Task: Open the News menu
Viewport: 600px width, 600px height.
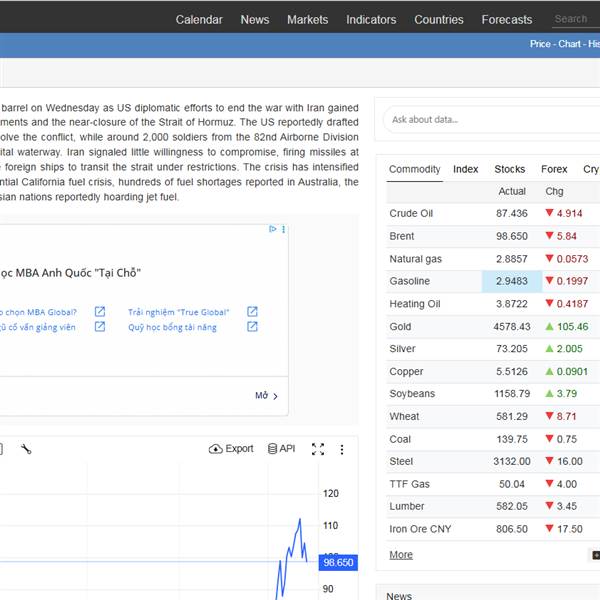Action: [x=255, y=20]
